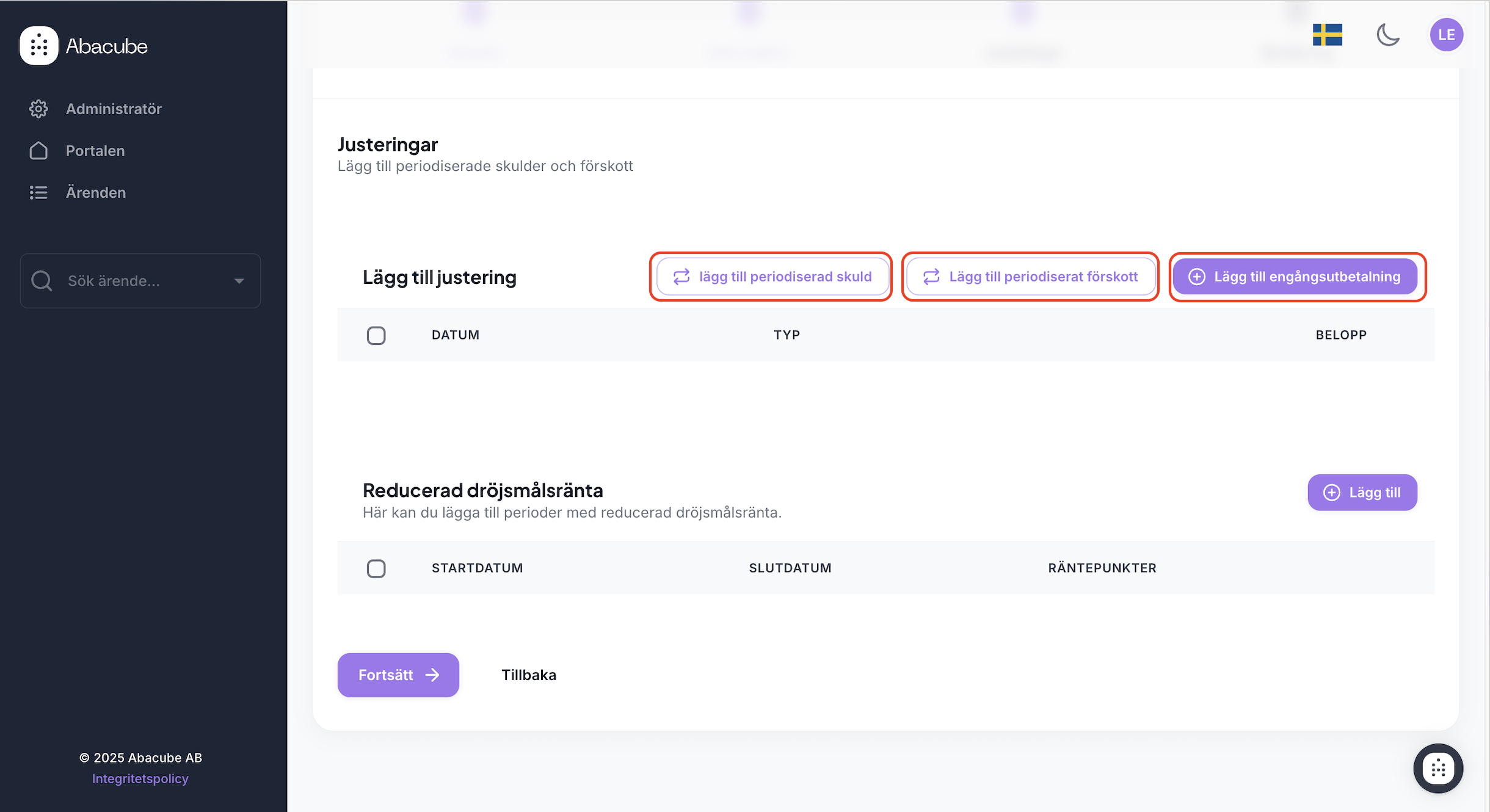Open the LE user avatar menu
Viewport: 1490px width, 812px height.
[x=1446, y=35]
